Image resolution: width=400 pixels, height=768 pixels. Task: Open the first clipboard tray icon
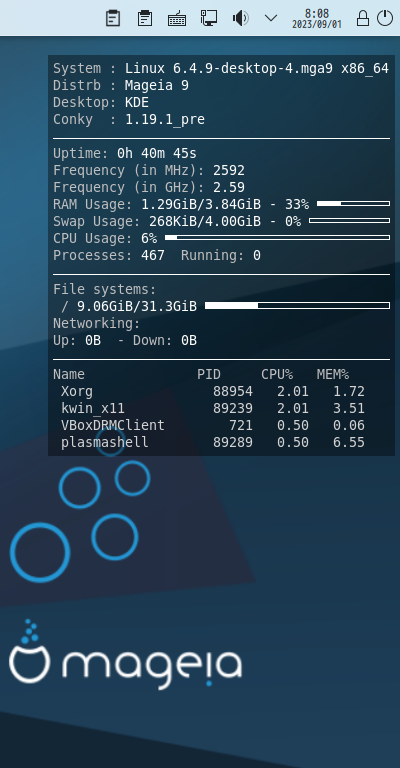113,18
